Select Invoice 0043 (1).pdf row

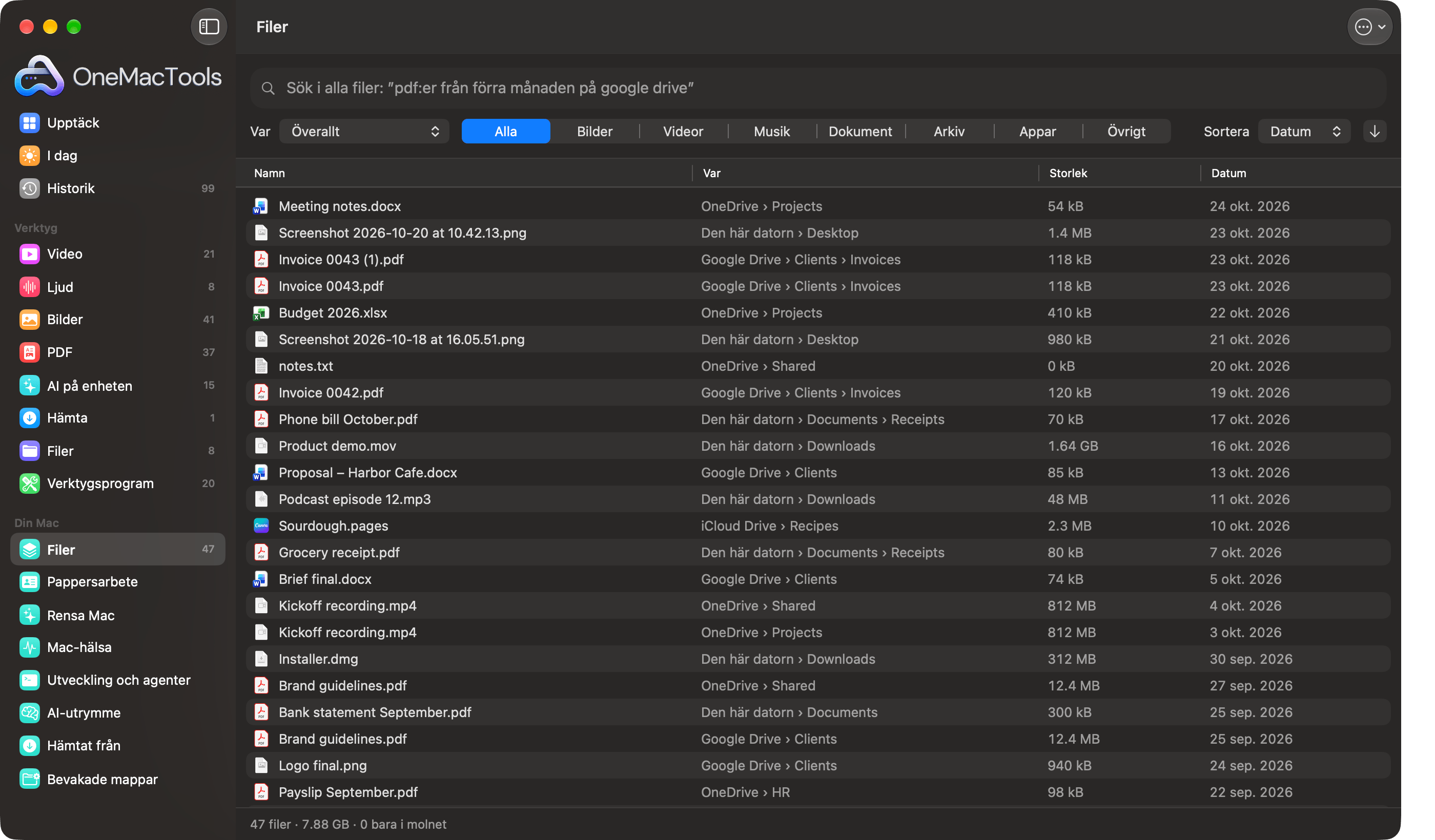(x=818, y=260)
